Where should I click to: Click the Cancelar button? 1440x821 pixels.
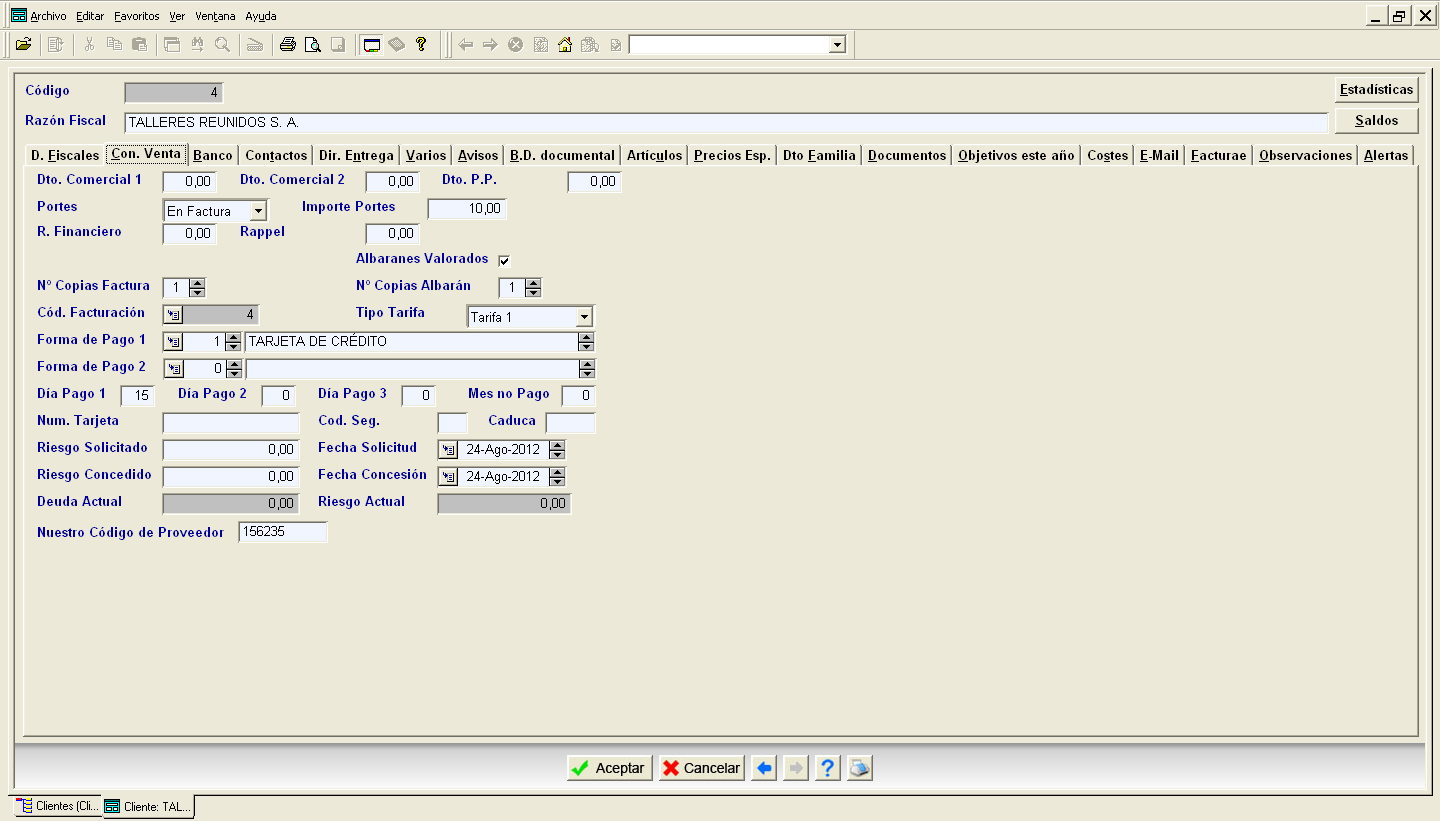click(x=701, y=768)
